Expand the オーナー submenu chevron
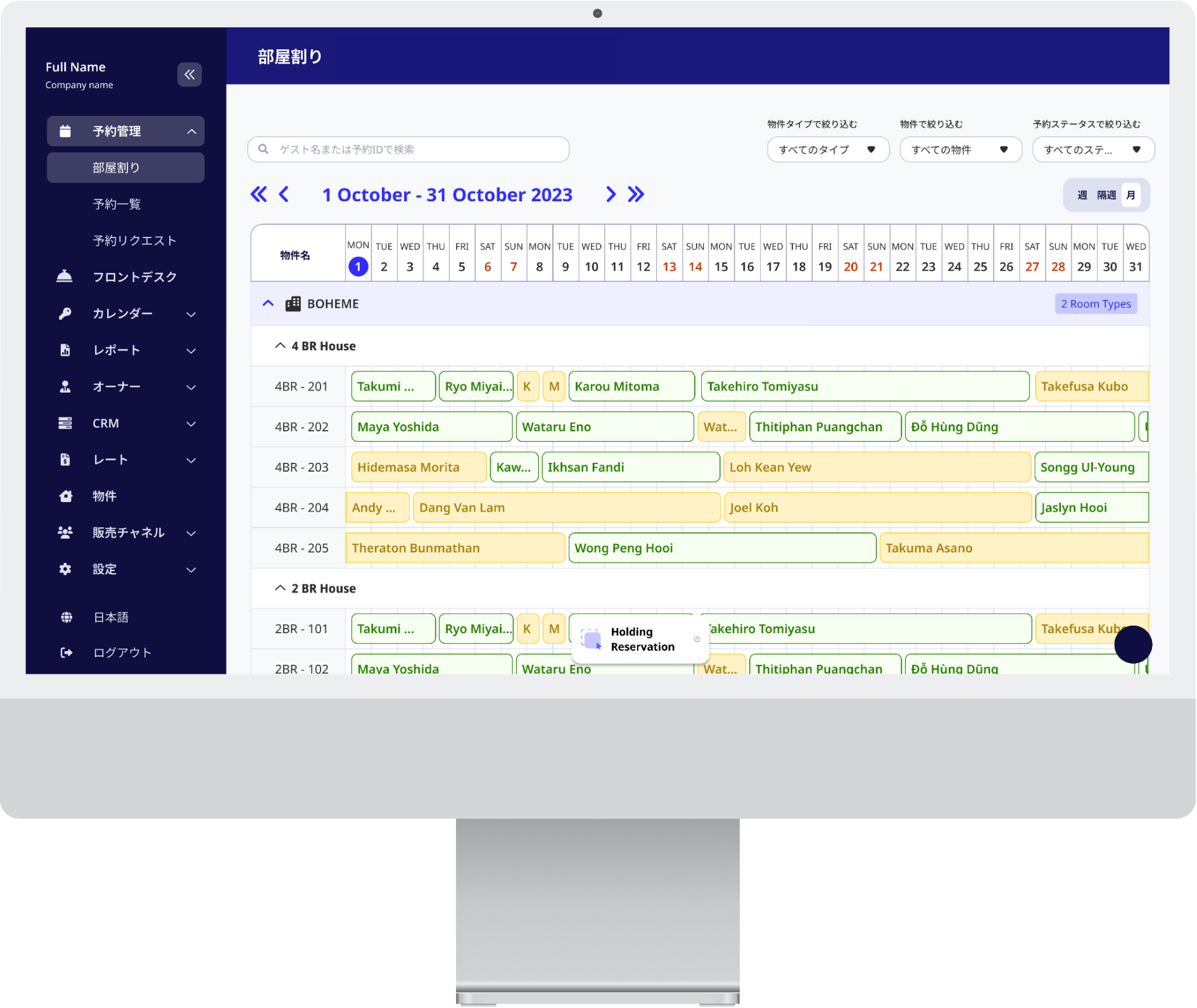Screen dimensions: 1197x1008 (191, 387)
